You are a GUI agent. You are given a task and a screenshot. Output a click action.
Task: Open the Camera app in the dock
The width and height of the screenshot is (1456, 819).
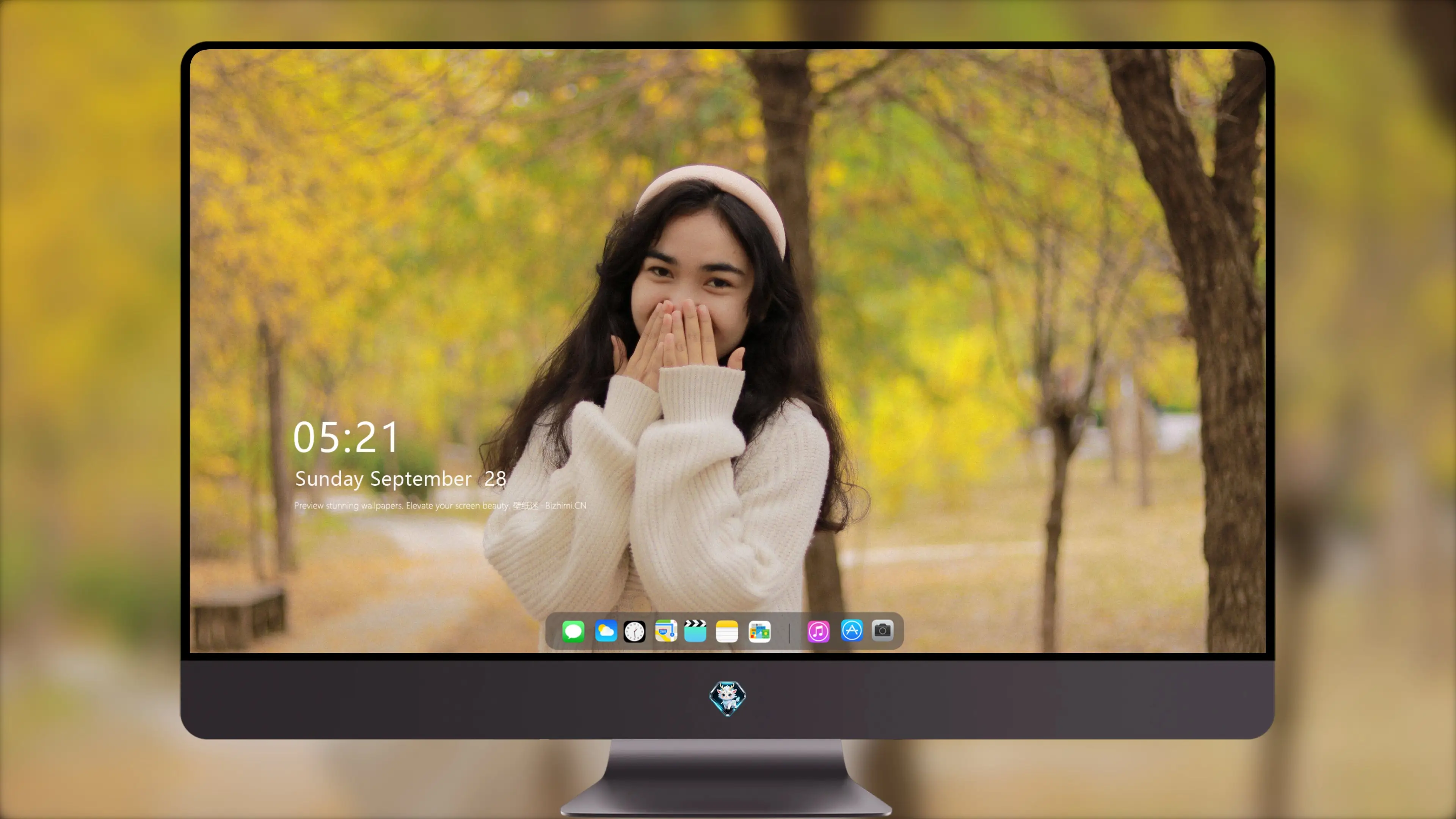pos(882,630)
